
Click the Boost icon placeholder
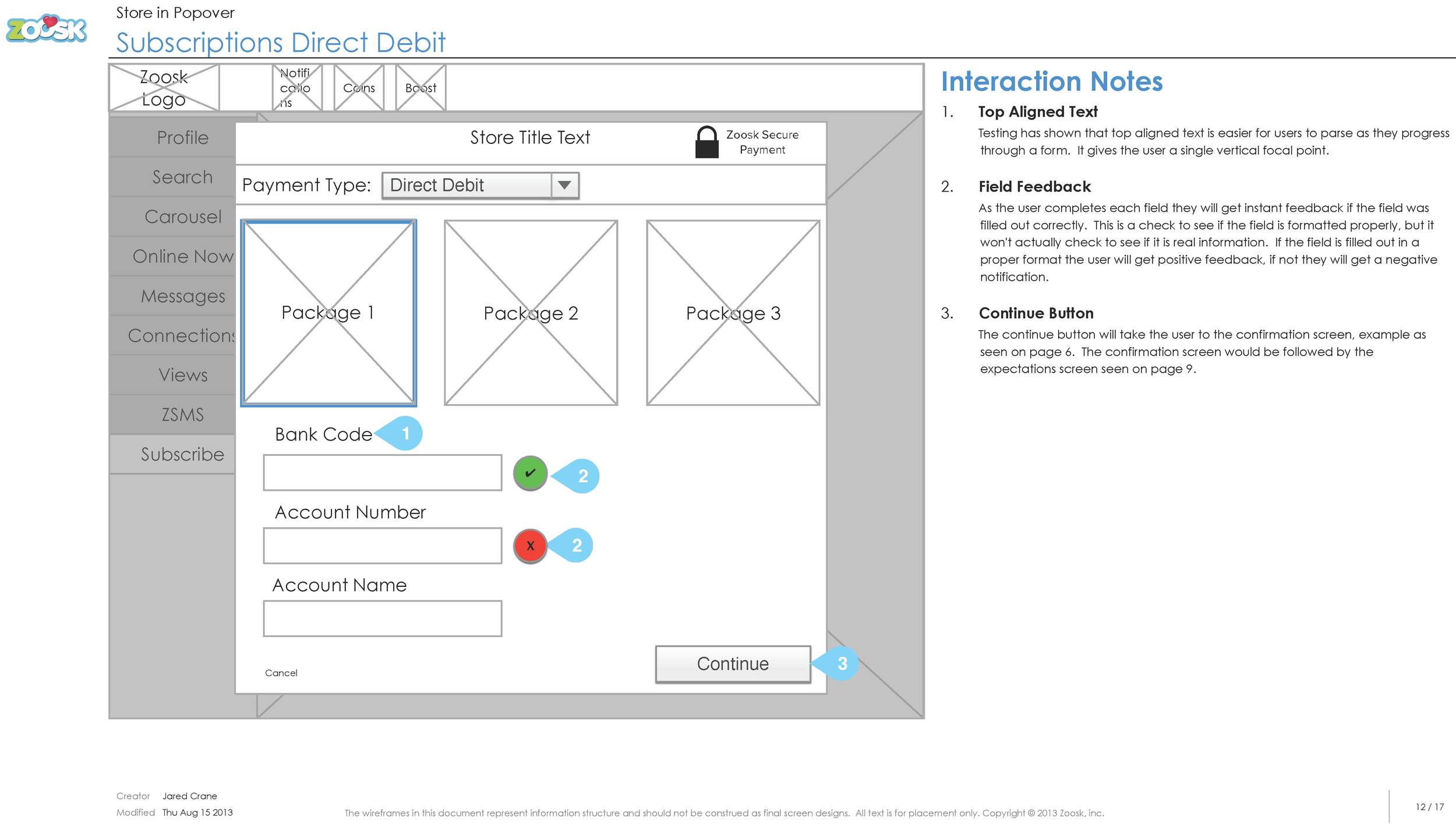click(x=420, y=88)
